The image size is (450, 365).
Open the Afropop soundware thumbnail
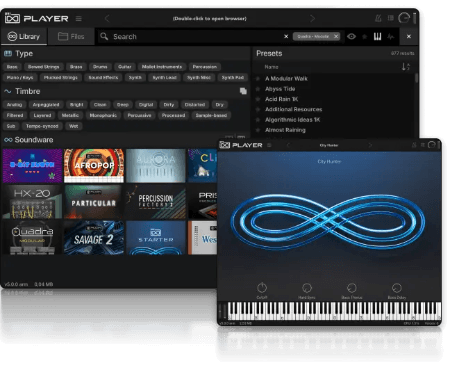(94, 166)
